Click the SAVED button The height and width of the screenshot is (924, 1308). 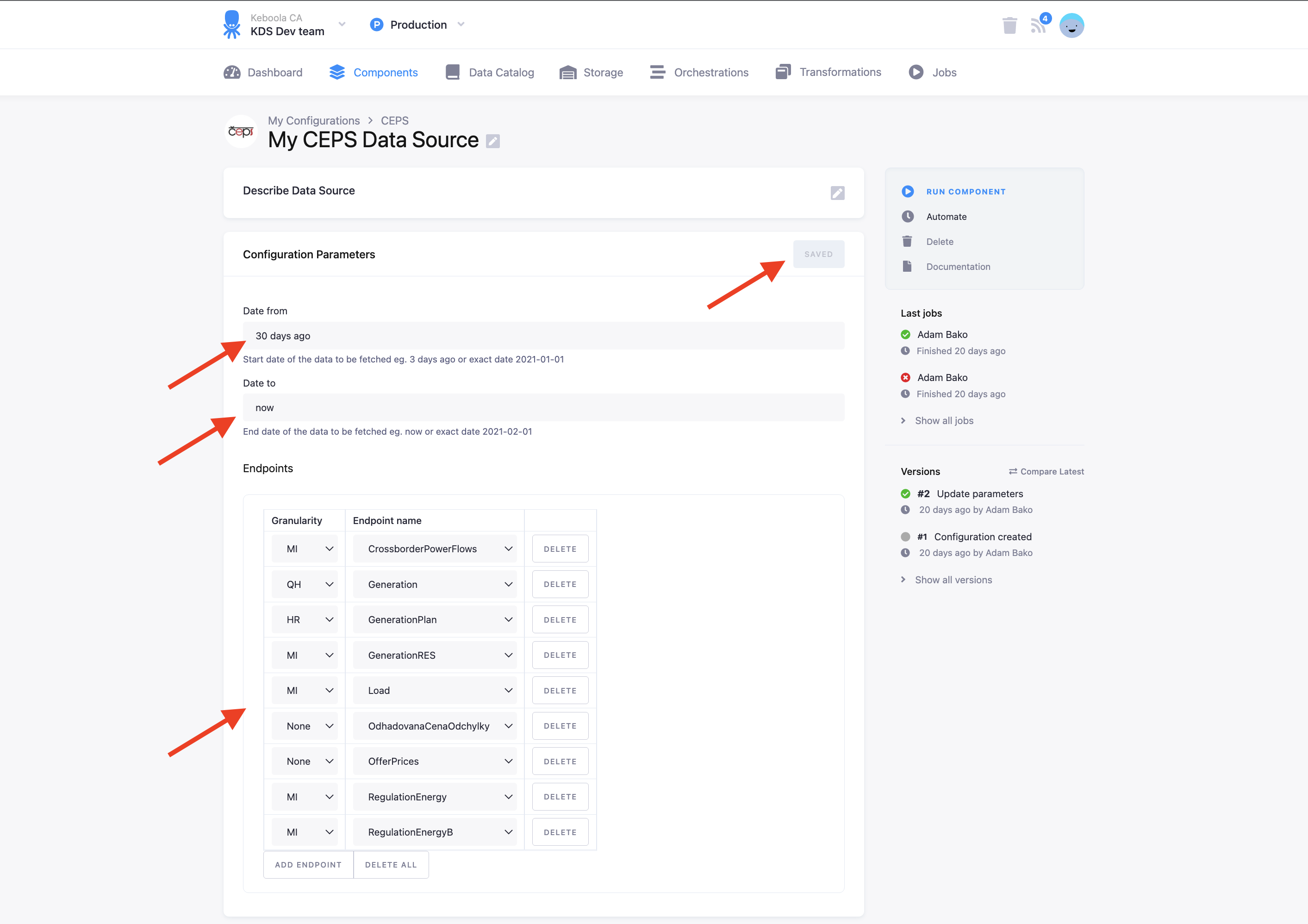[x=819, y=254]
